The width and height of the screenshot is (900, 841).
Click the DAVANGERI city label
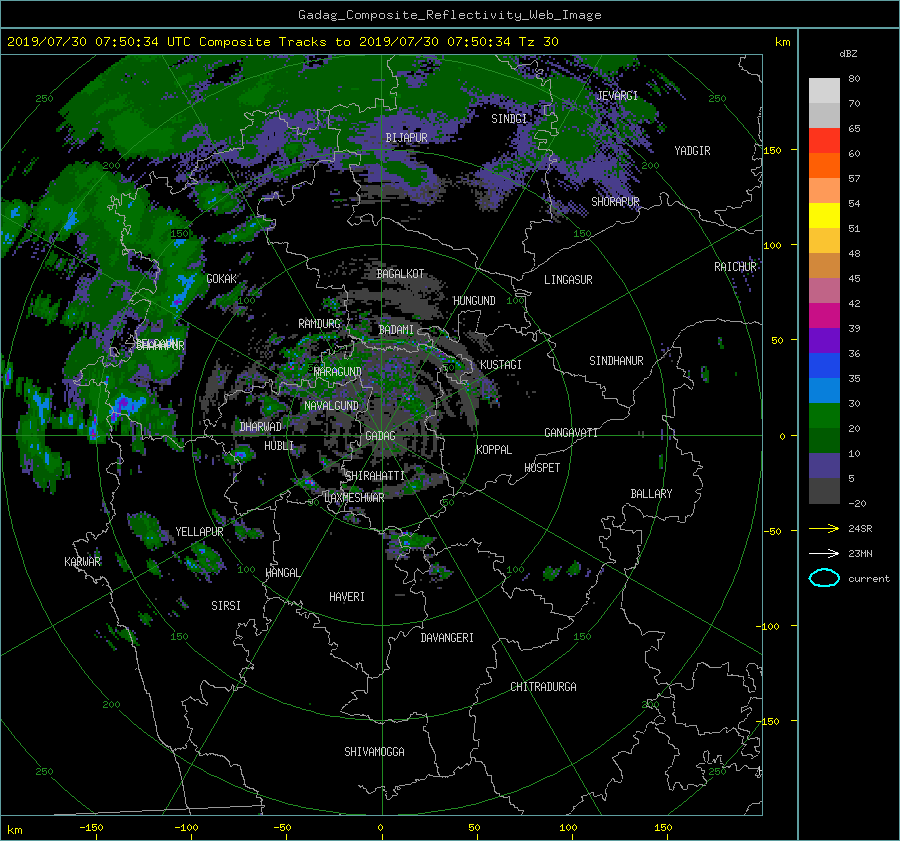point(447,638)
